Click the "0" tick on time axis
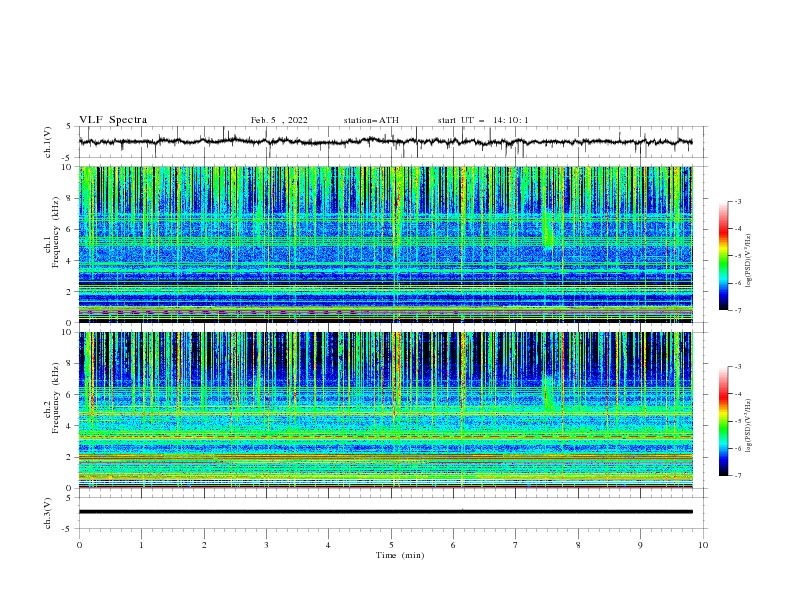This screenshot has width=792, height=612. 79,545
